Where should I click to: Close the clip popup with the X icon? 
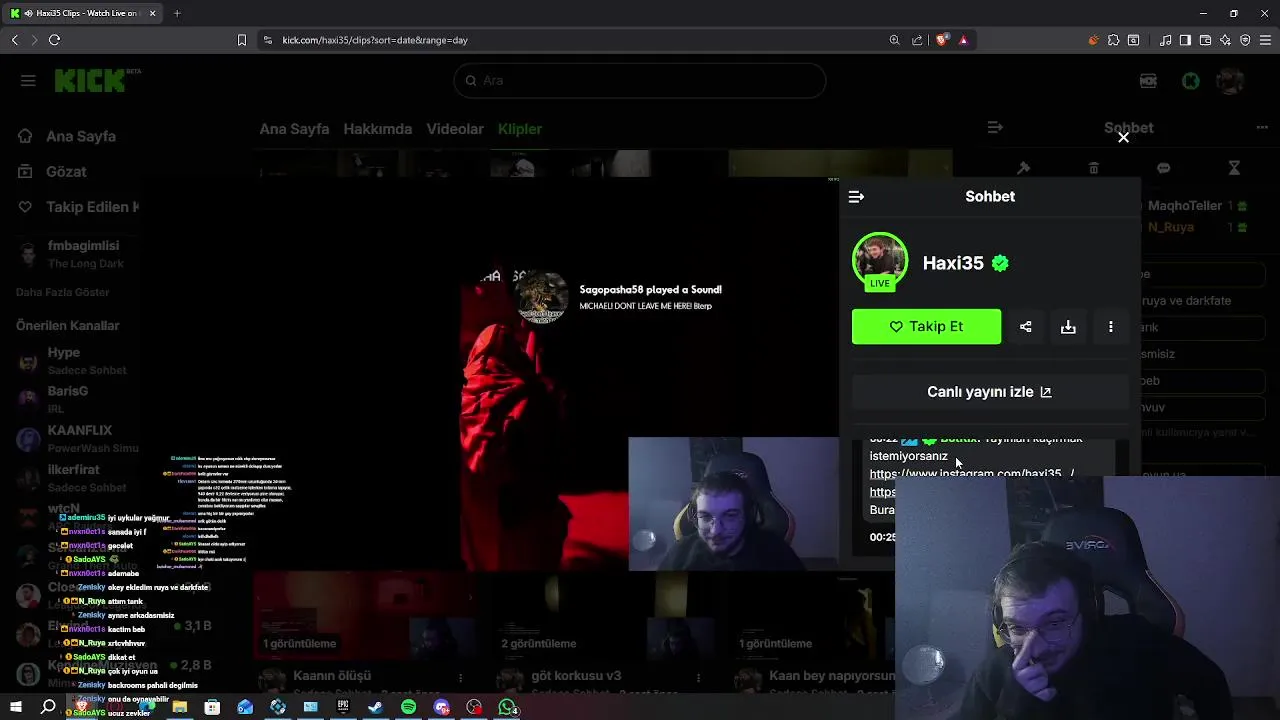(x=1123, y=137)
